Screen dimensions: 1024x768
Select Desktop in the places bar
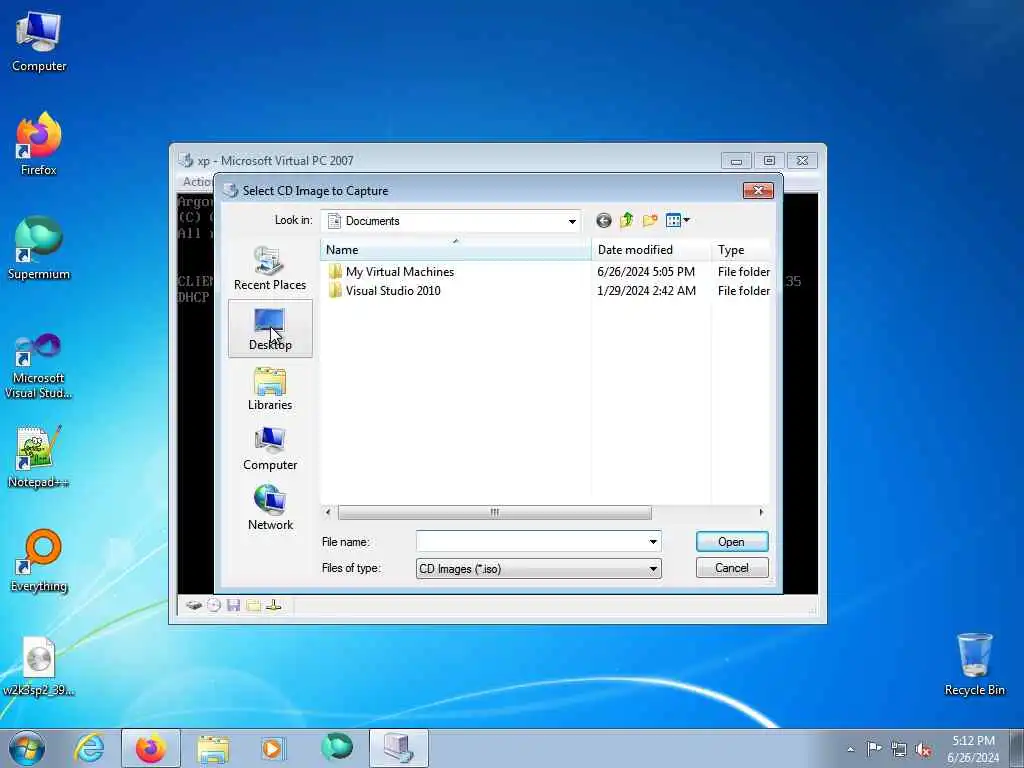270,328
